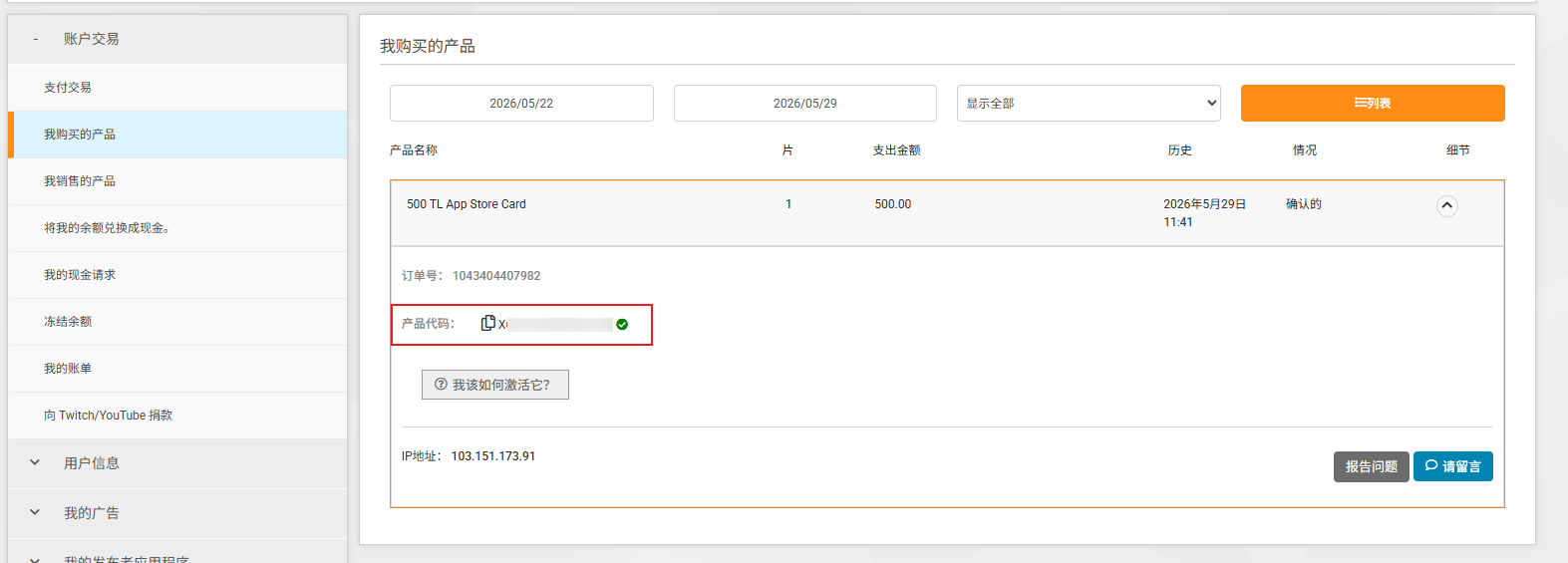Click the 我购买的产品 page heading
The image size is (1568, 563).
point(428,46)
